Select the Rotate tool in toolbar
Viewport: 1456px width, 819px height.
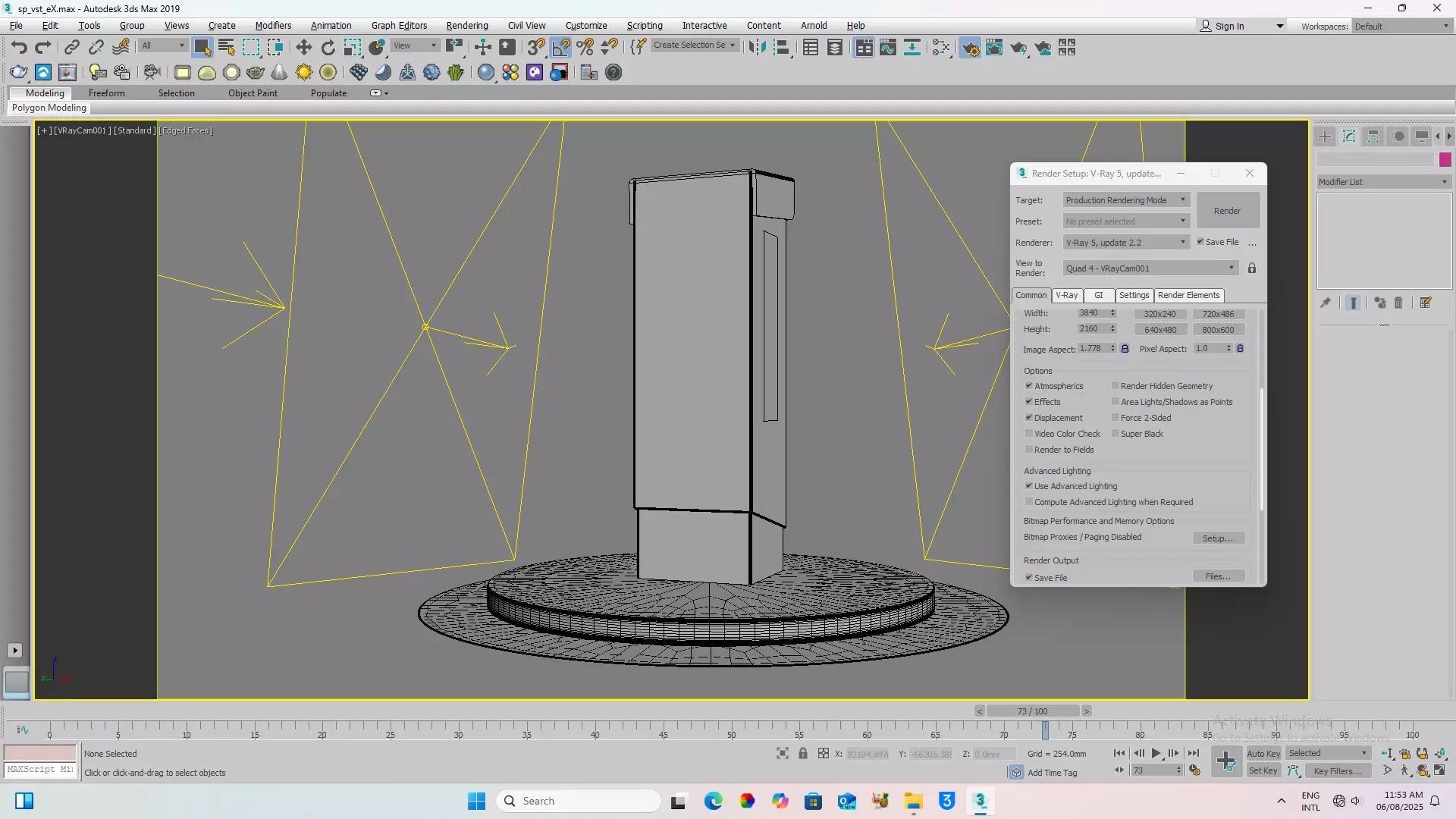click(x=328, y=48)
